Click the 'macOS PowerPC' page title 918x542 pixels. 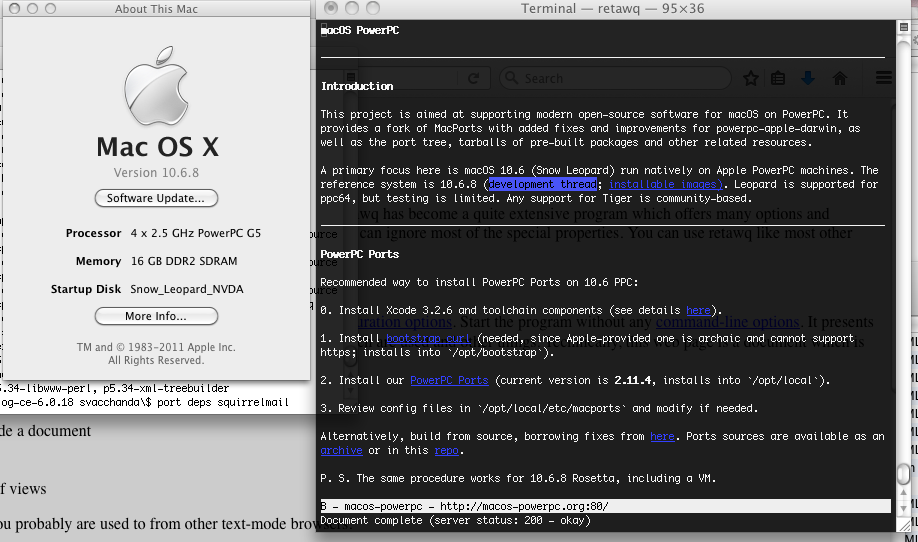(x=360, y=30)
